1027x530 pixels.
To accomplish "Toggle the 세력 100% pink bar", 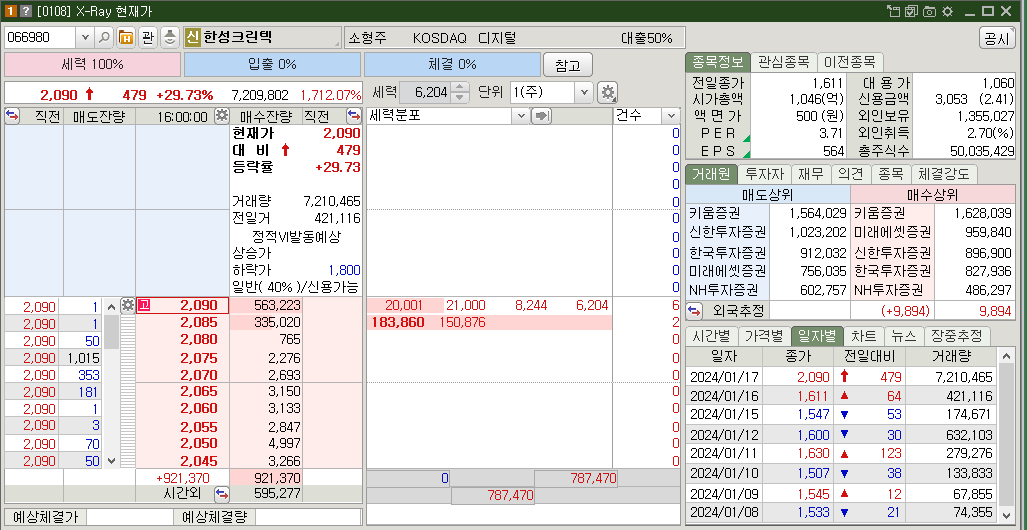I will [92, 65].
